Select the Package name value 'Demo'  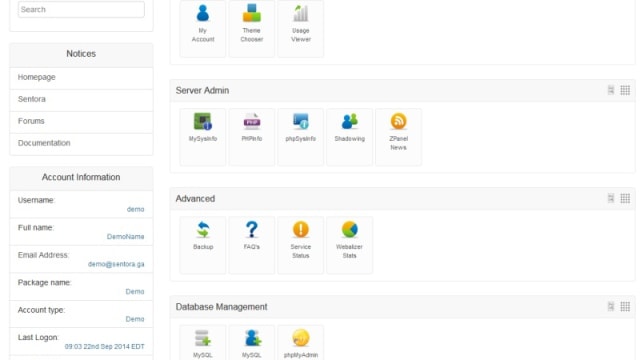135,291
